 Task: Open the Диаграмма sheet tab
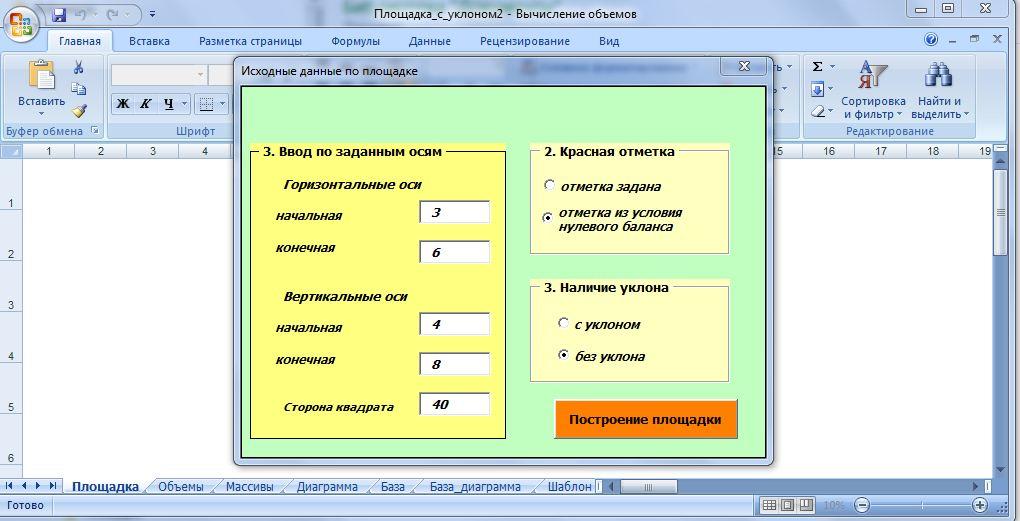pyautogui.click(x=327, y=487)
